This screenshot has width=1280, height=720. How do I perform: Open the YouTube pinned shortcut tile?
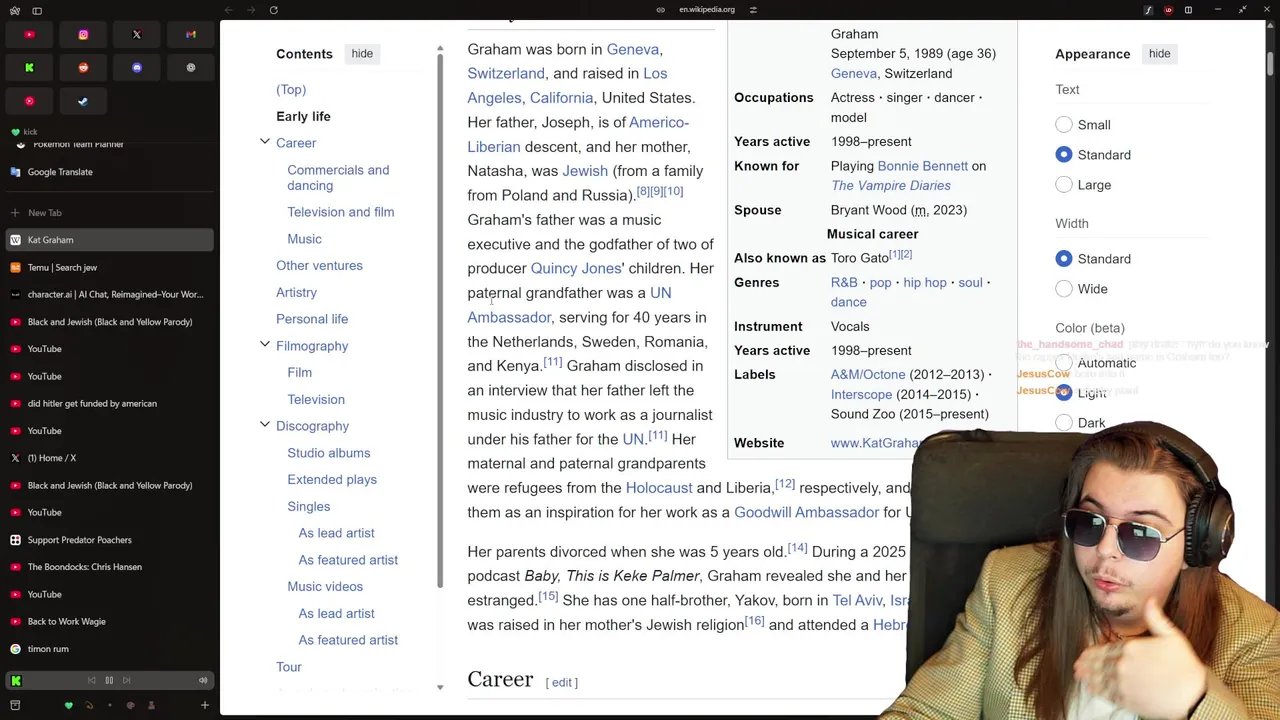[29, 35]
